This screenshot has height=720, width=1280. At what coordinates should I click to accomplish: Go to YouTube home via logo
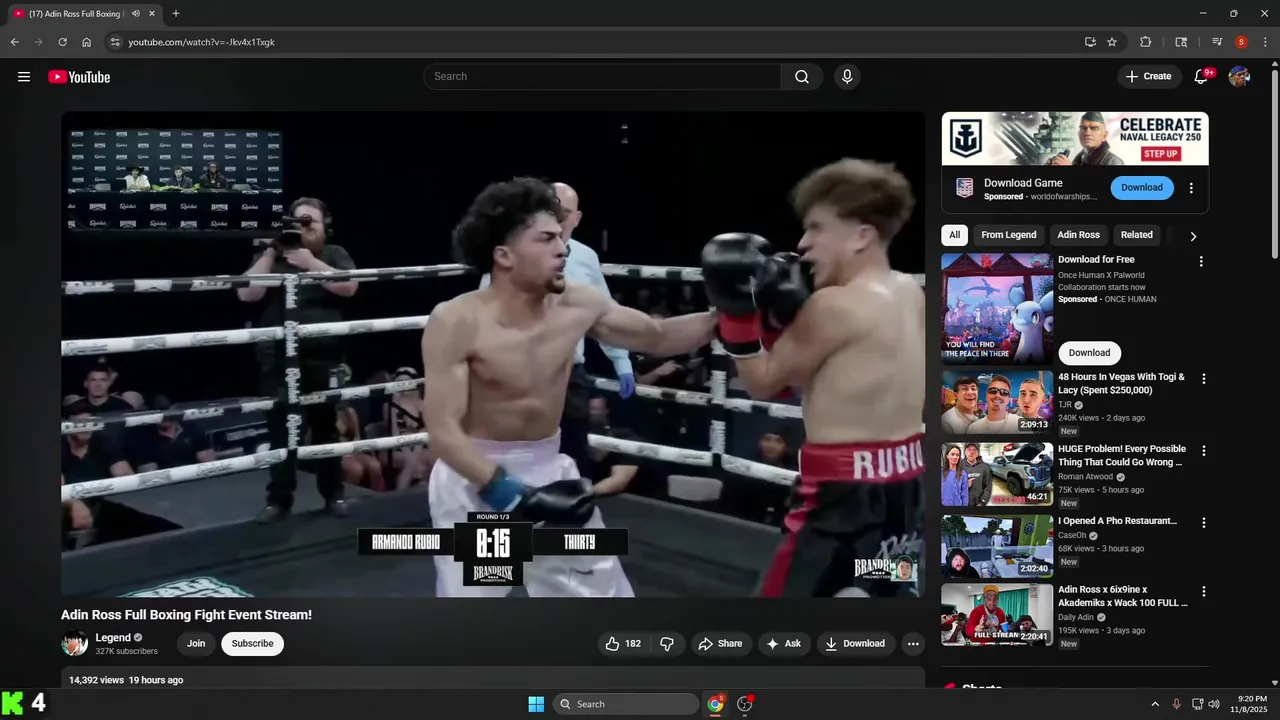(79, 77)
